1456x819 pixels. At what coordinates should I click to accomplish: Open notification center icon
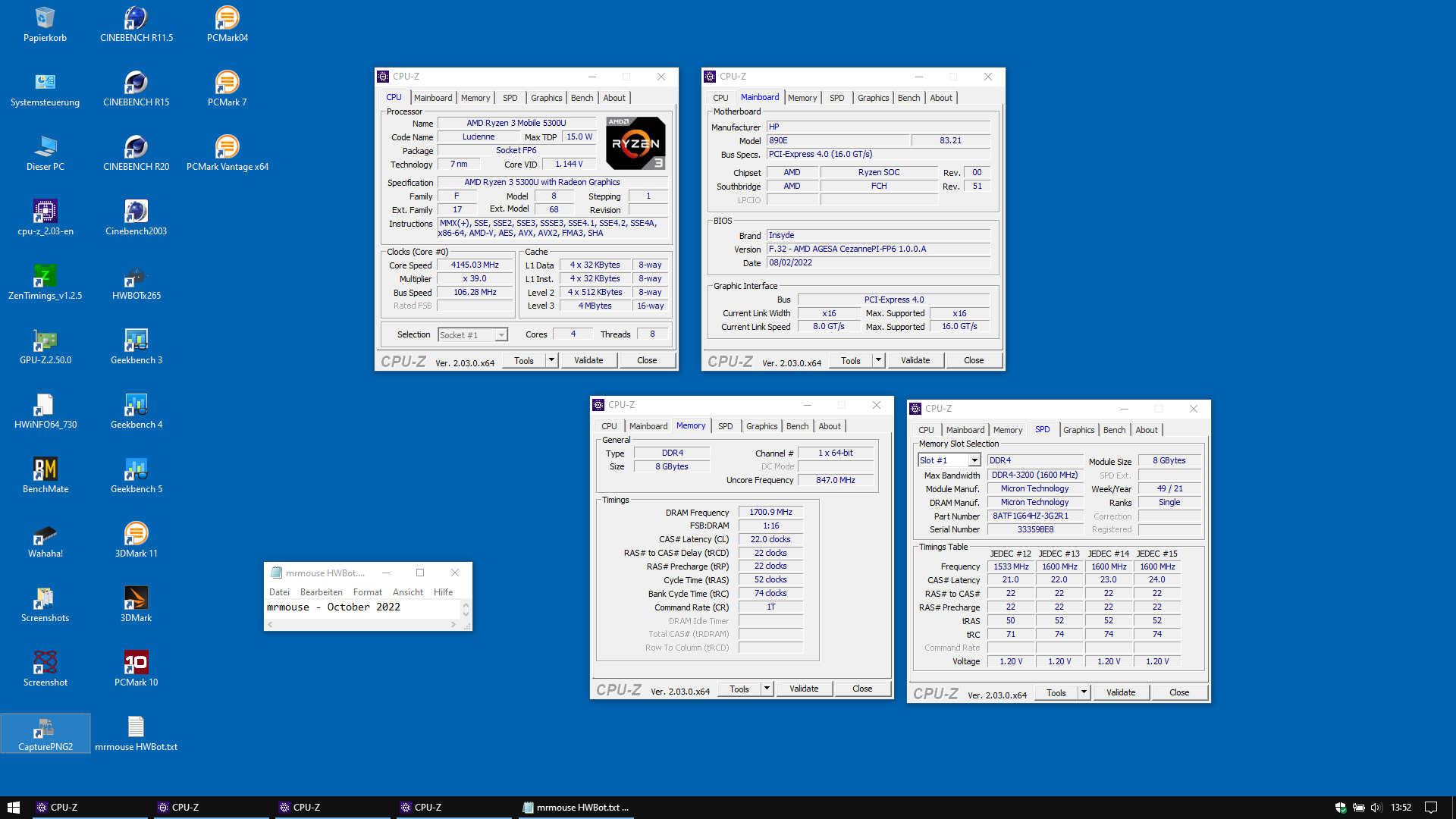1431,808
